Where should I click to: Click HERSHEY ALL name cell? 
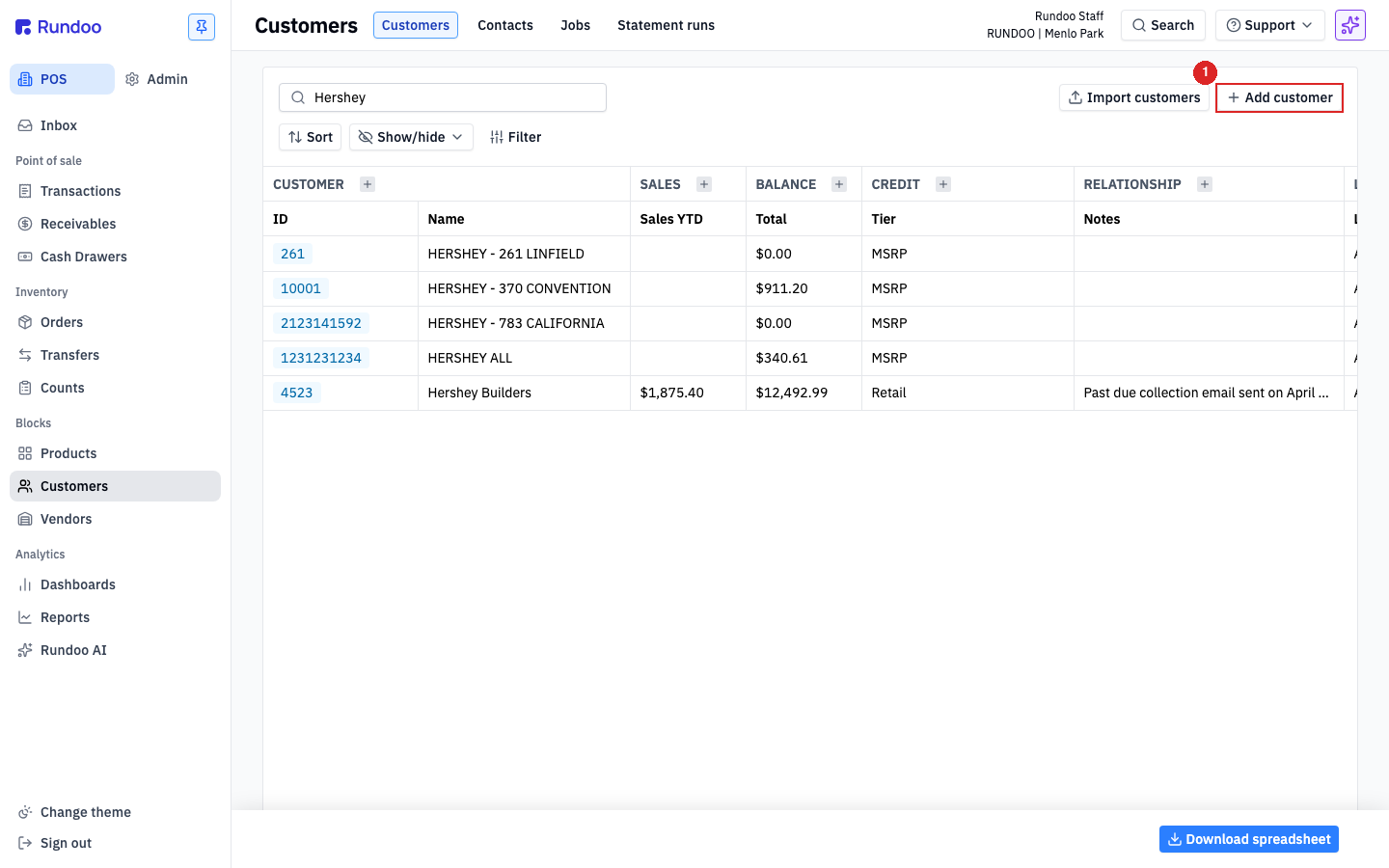524,358
